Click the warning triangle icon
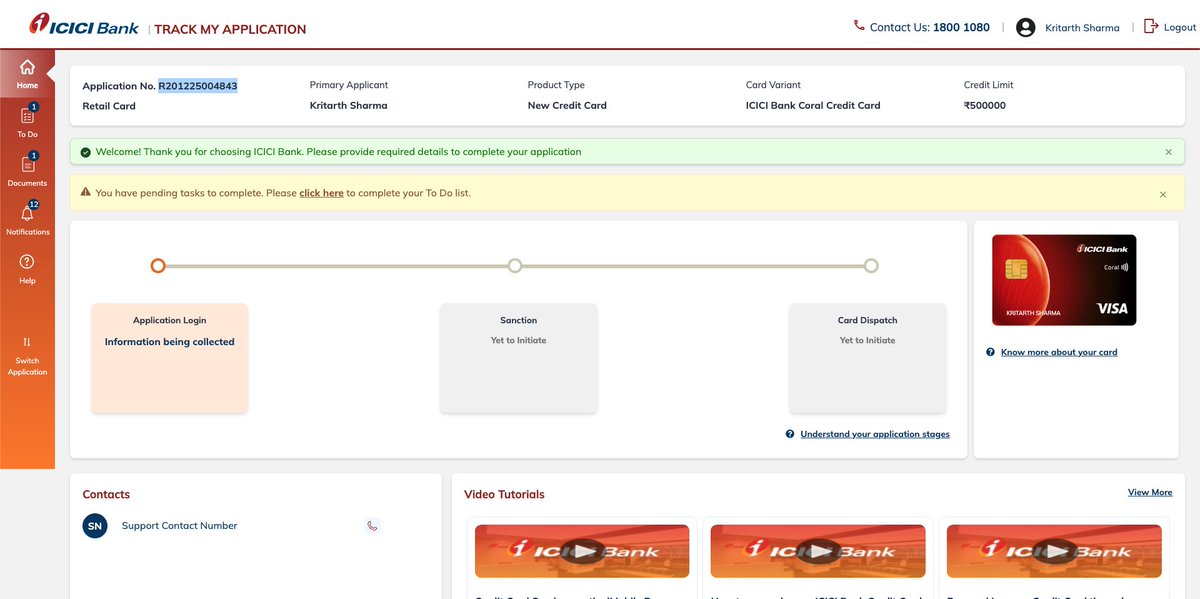The image size is (1200, 599). 85,192
